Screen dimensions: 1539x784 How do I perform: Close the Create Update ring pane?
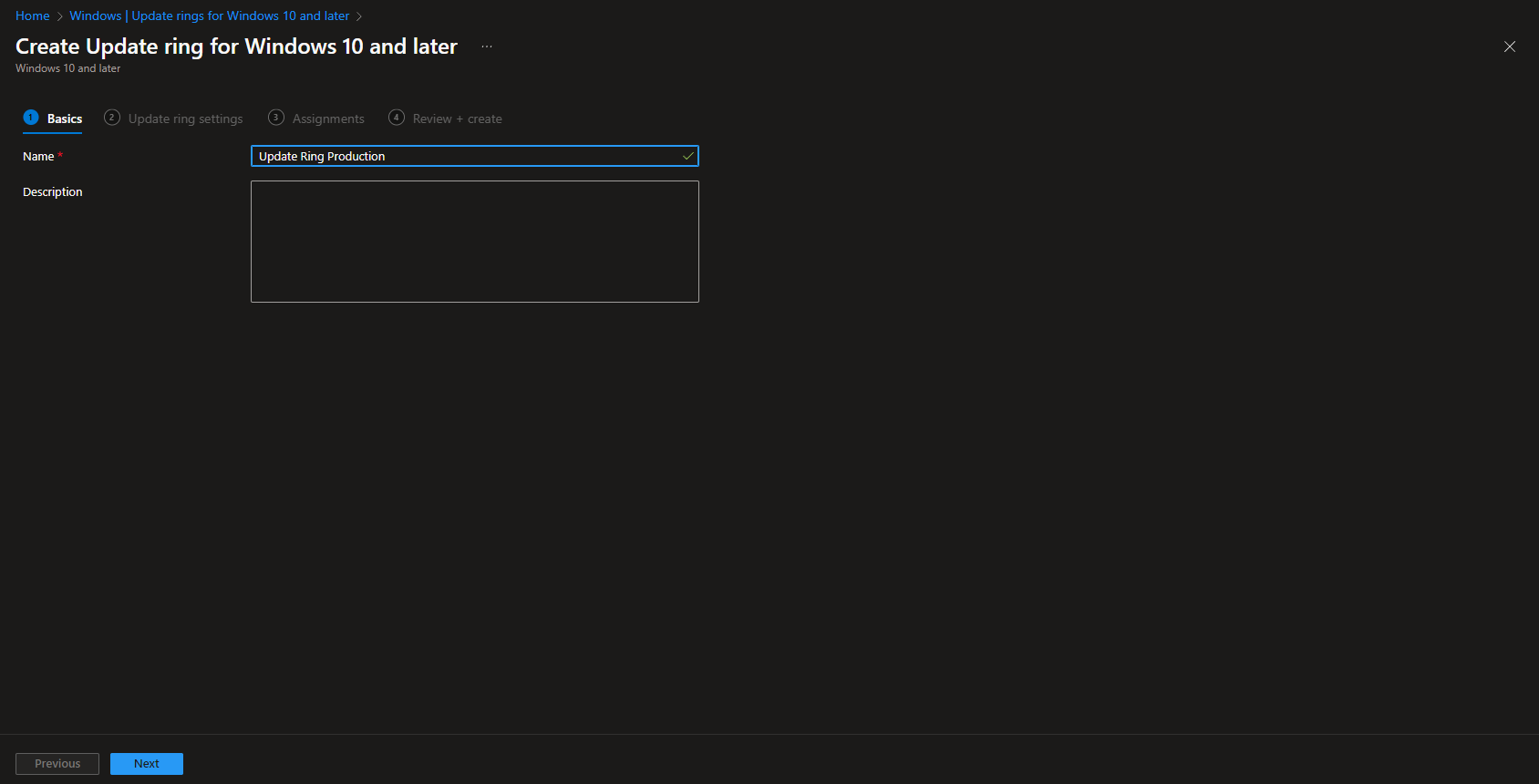click(x=1509, y=46)
